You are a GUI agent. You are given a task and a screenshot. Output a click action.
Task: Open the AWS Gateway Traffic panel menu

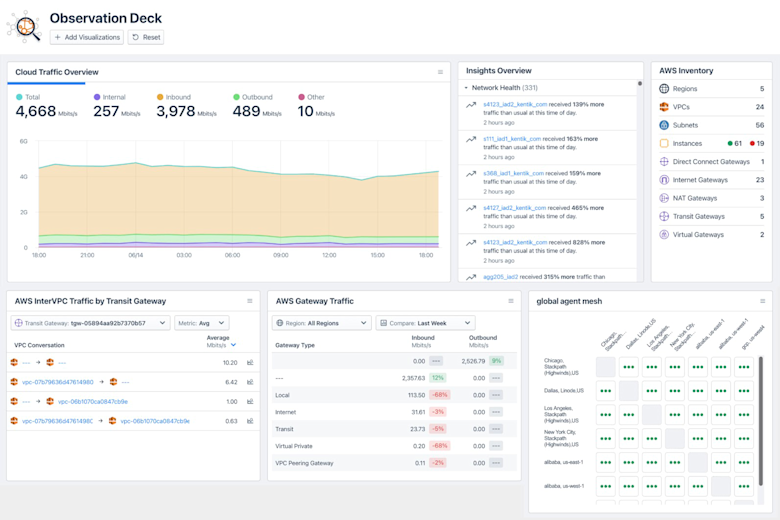pos(511,301)
